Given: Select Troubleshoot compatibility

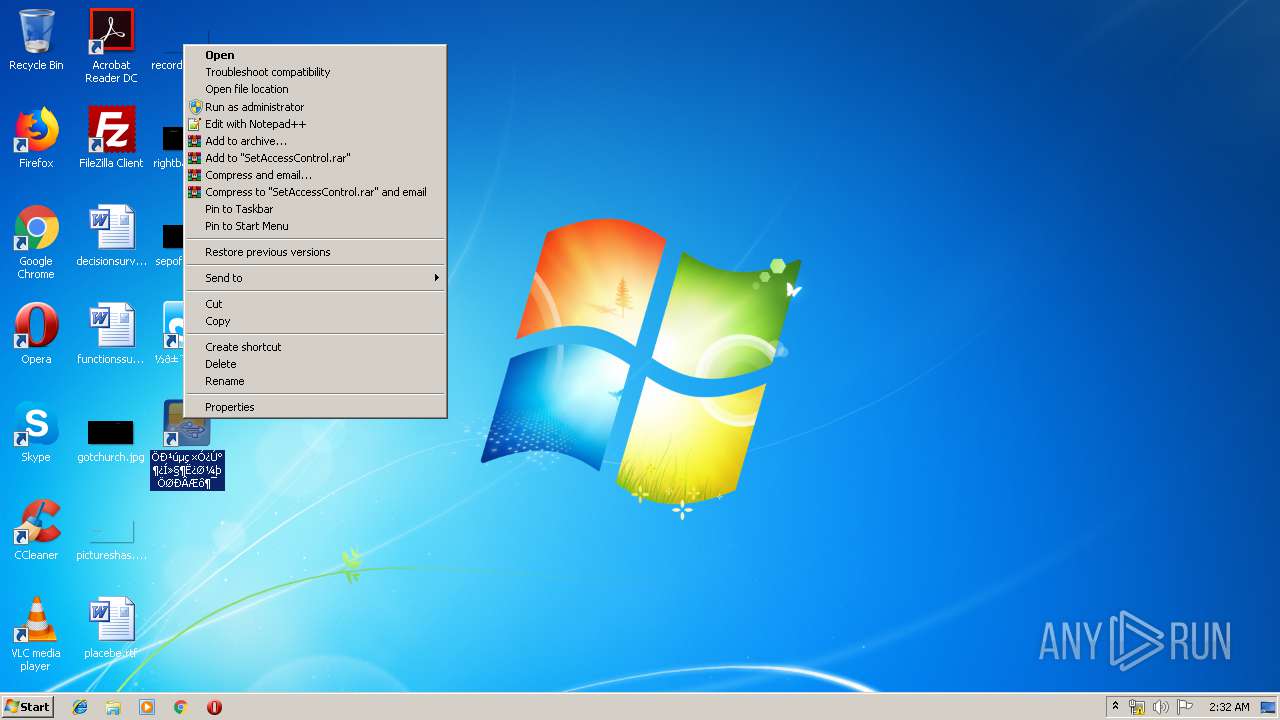Looking at the screenshot, I should [315, 72].
